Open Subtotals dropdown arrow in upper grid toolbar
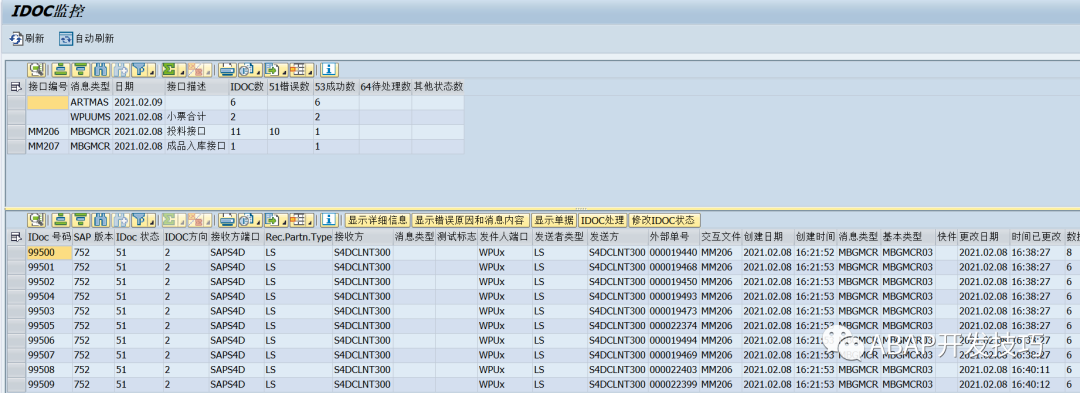 tap(209, 70)
